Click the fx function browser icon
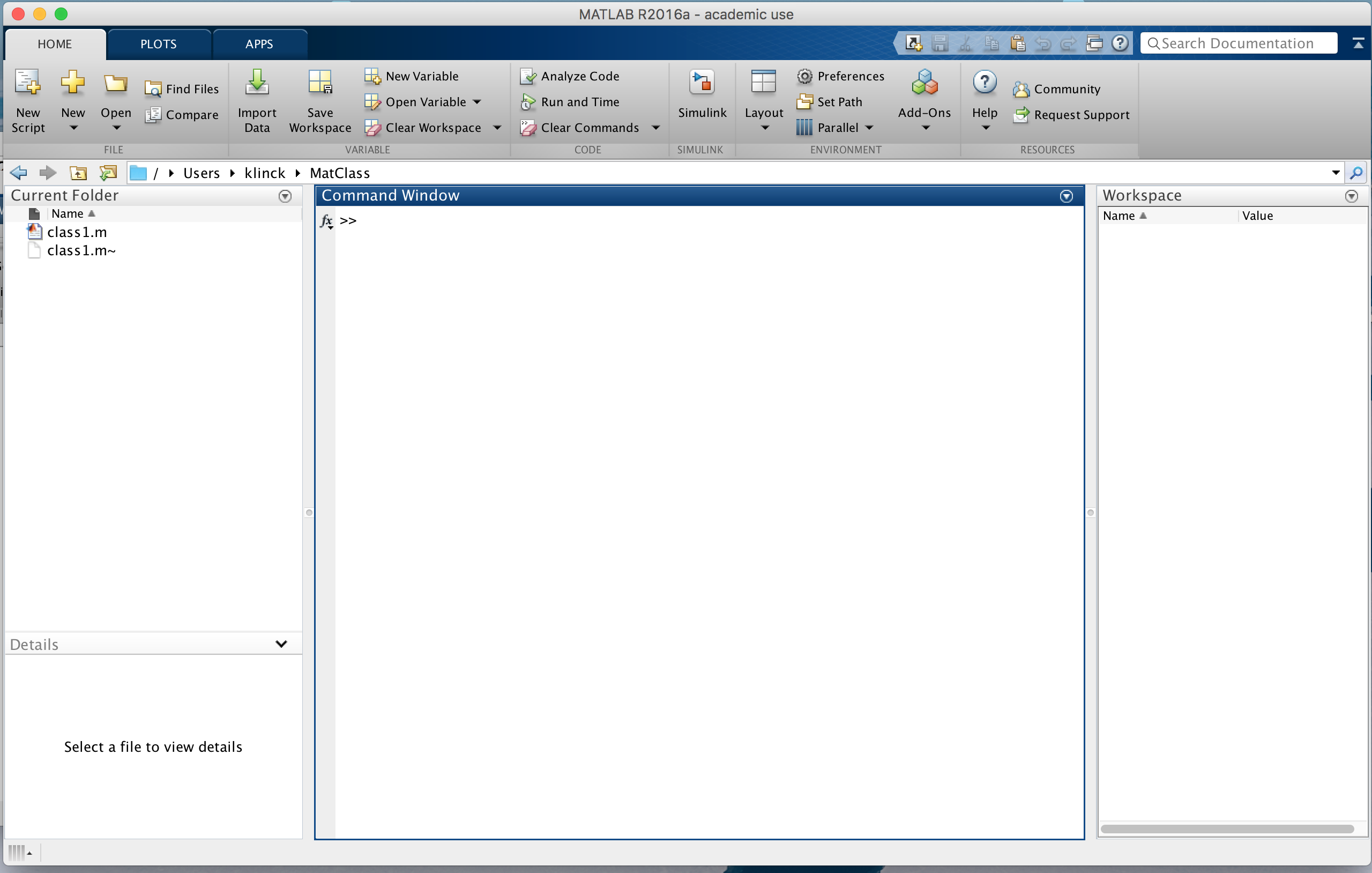 (x=326, y=221)
